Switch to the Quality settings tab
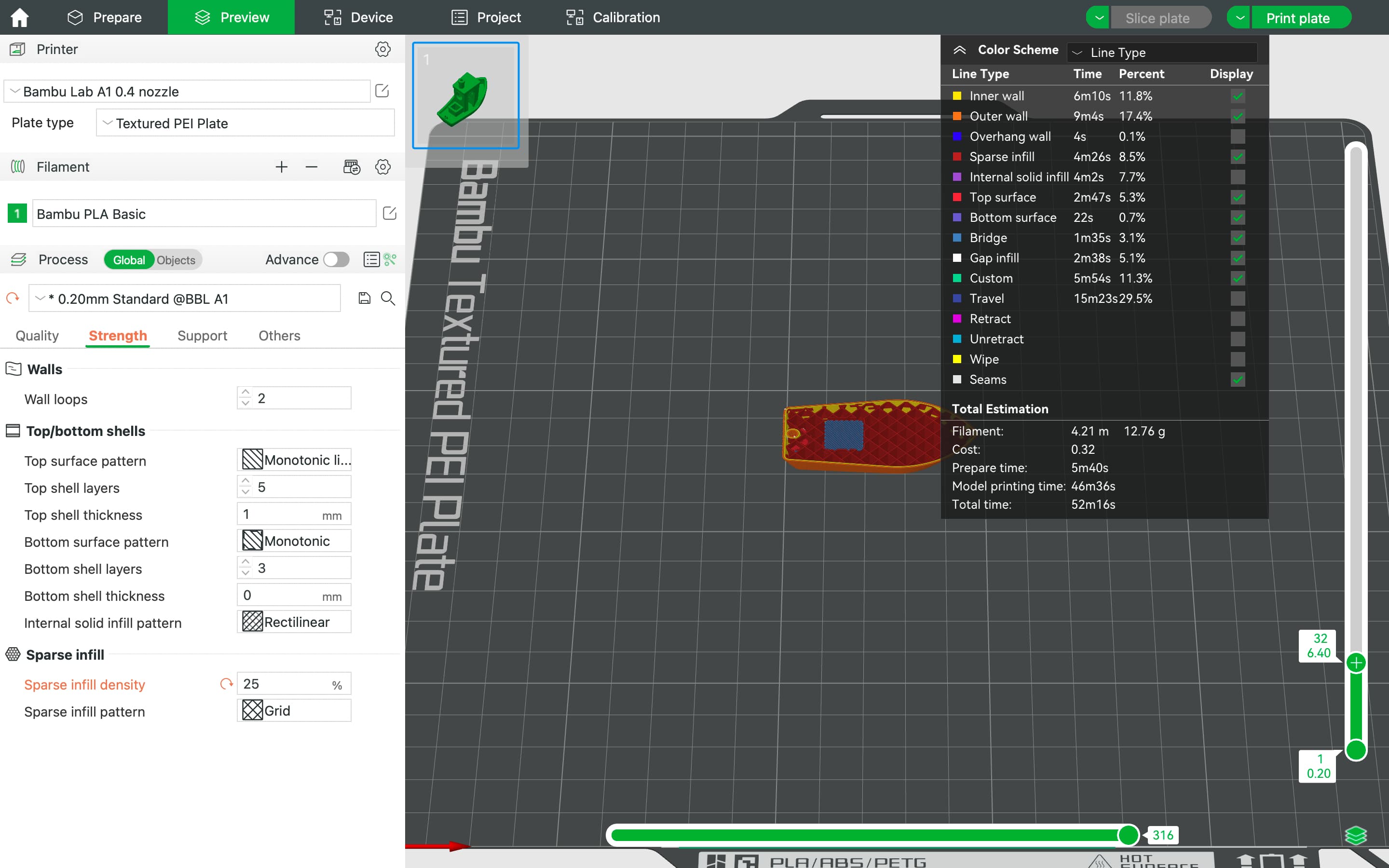The width and height of the screenshot is (1389, 868). click(37, 335)
